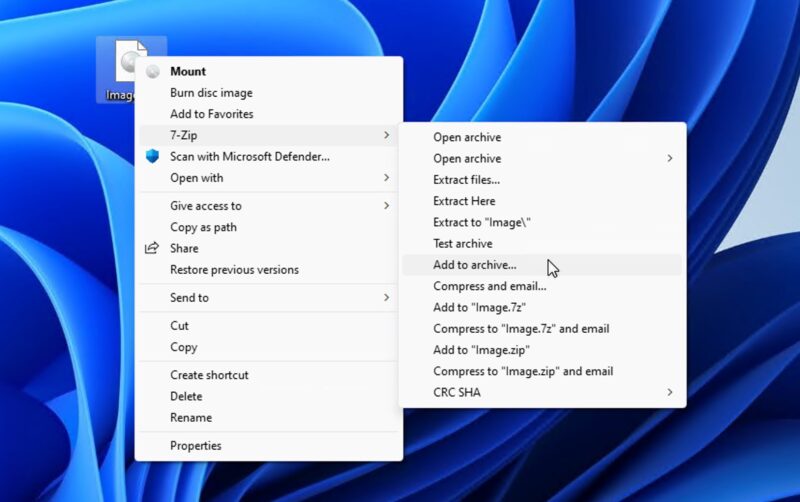Select Add to "Image.7z"
The width and height of the screenshot is (800, 502).
(542, 307)
